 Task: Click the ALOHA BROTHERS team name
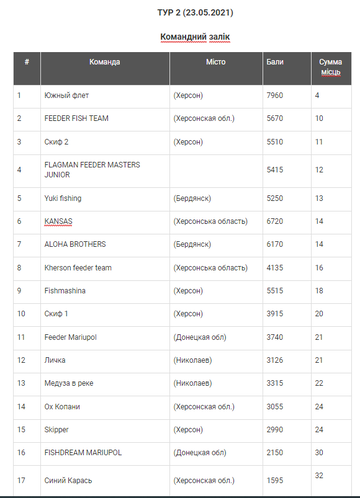point(75,244)
